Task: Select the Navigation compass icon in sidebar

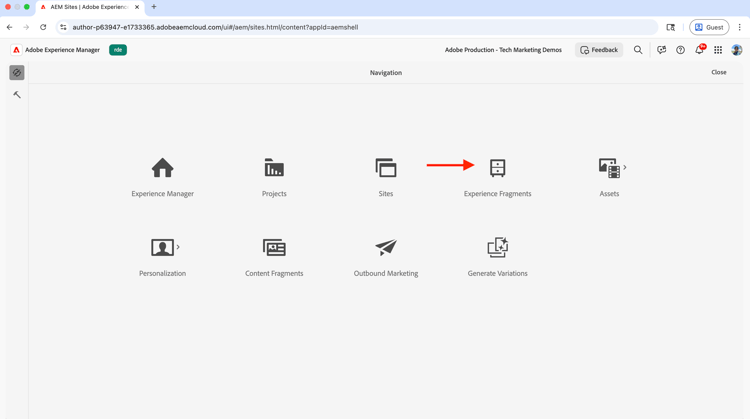Action: pos(17,73)
